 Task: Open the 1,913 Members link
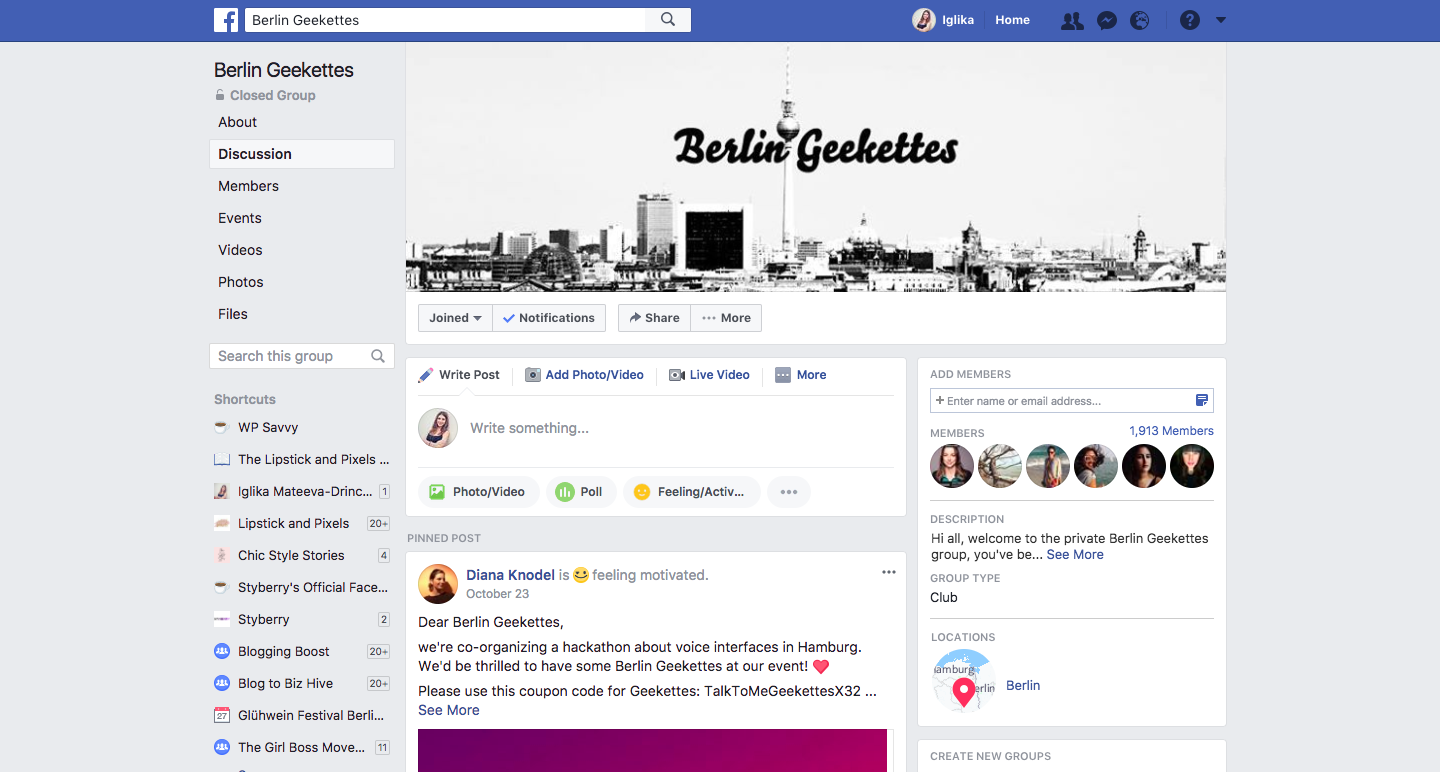1171,431
